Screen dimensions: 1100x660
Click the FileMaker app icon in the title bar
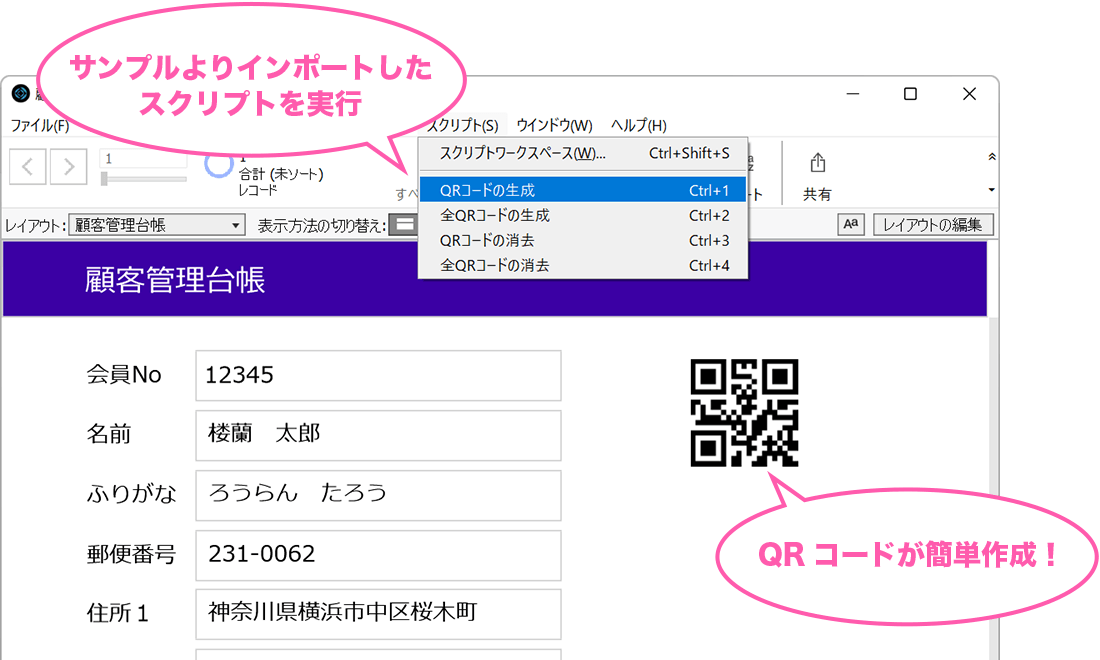click(21, 93)
